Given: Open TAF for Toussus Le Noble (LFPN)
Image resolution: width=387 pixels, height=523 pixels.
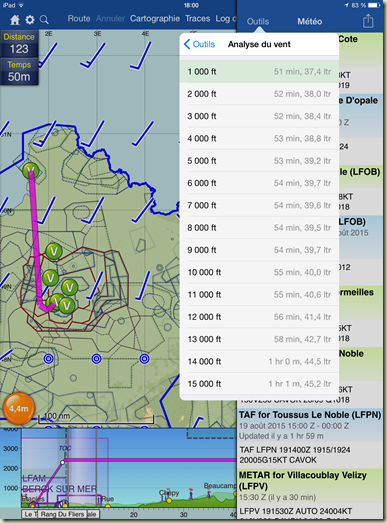Looking at the screenshot, I should [x=310, y=425].
